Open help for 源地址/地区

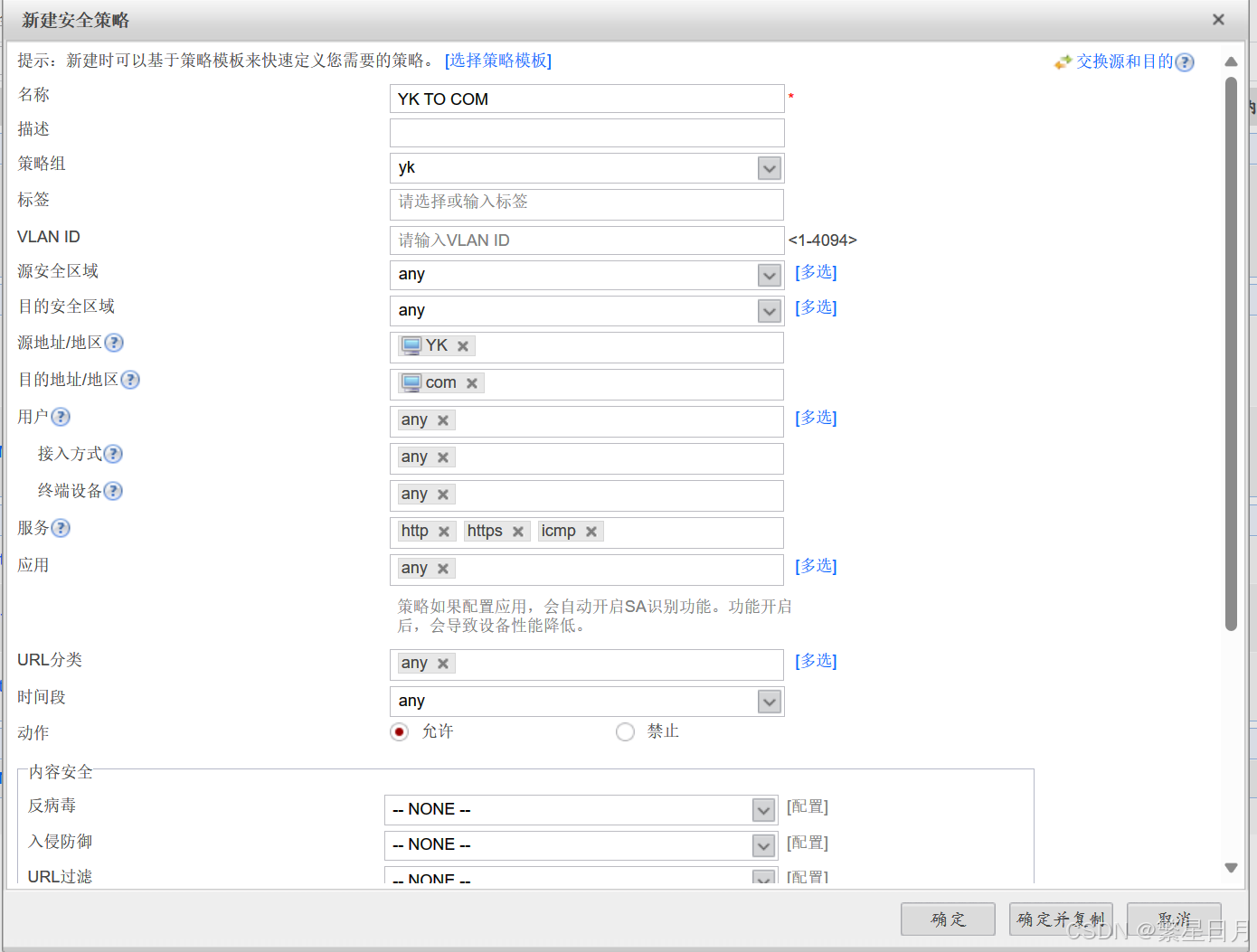click(x=114, y=343)
